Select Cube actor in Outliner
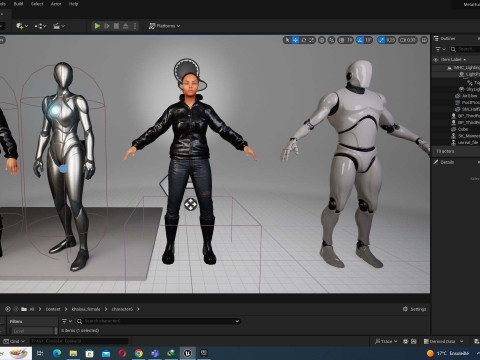This screenshot has height=360, width=480. tap(463, 129)
